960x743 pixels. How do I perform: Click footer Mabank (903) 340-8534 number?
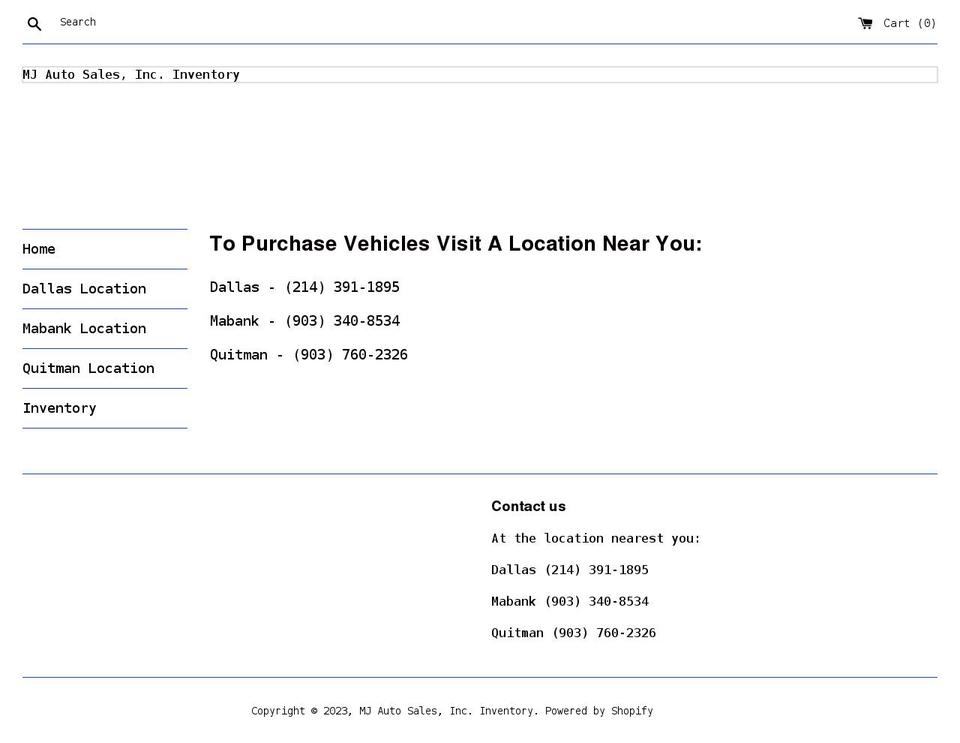[x=569, y=602]
